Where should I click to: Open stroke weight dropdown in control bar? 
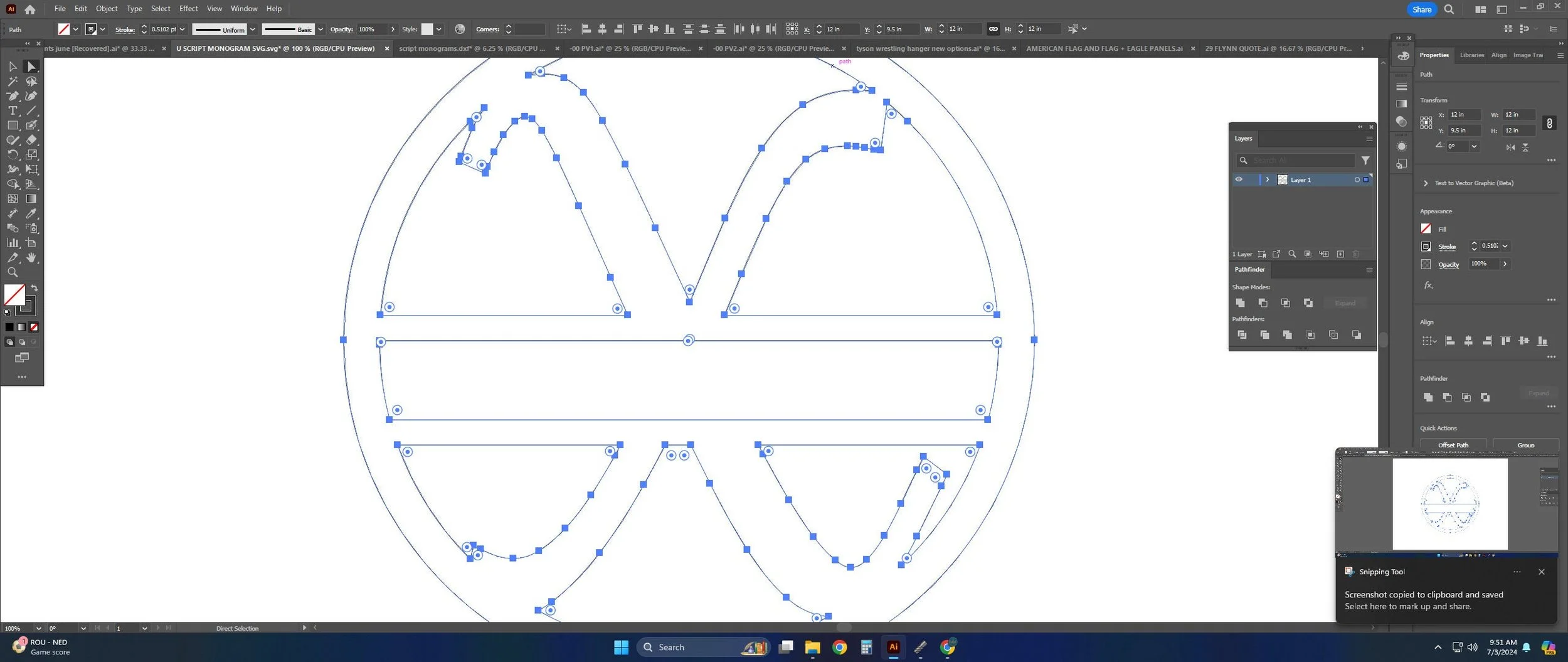point(182,29)
